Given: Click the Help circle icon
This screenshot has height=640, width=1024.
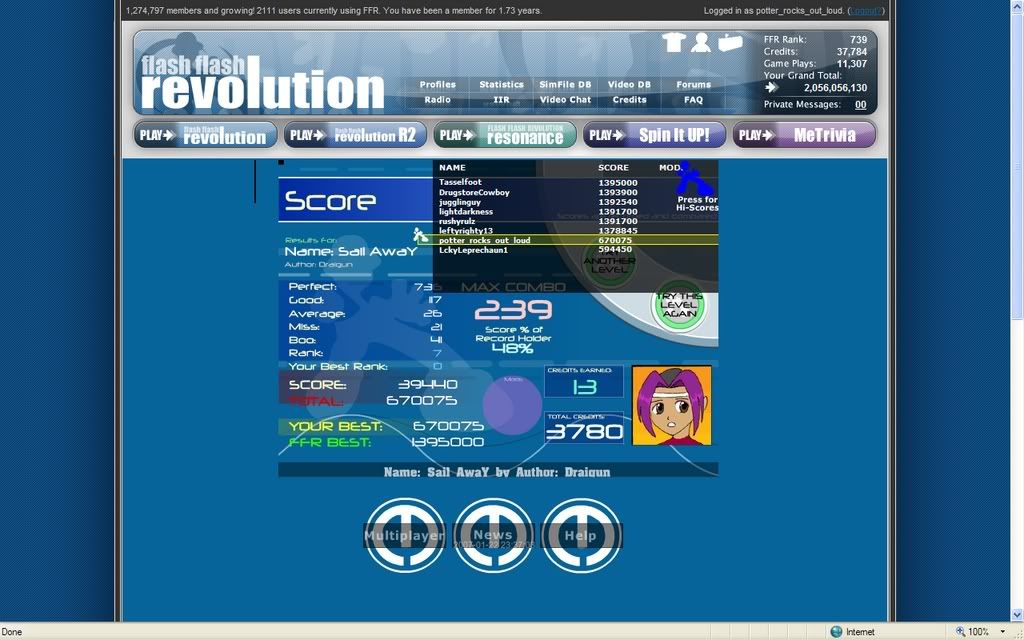Looking at the screenshot, I should coord(581,536).
